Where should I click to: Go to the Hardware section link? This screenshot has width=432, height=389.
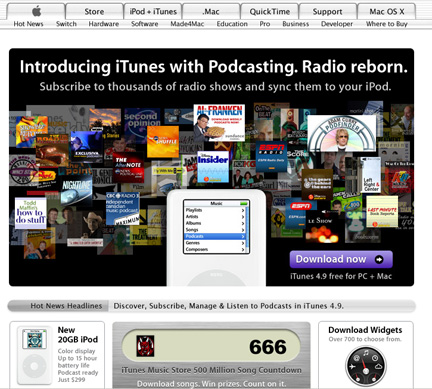[104, 24]
